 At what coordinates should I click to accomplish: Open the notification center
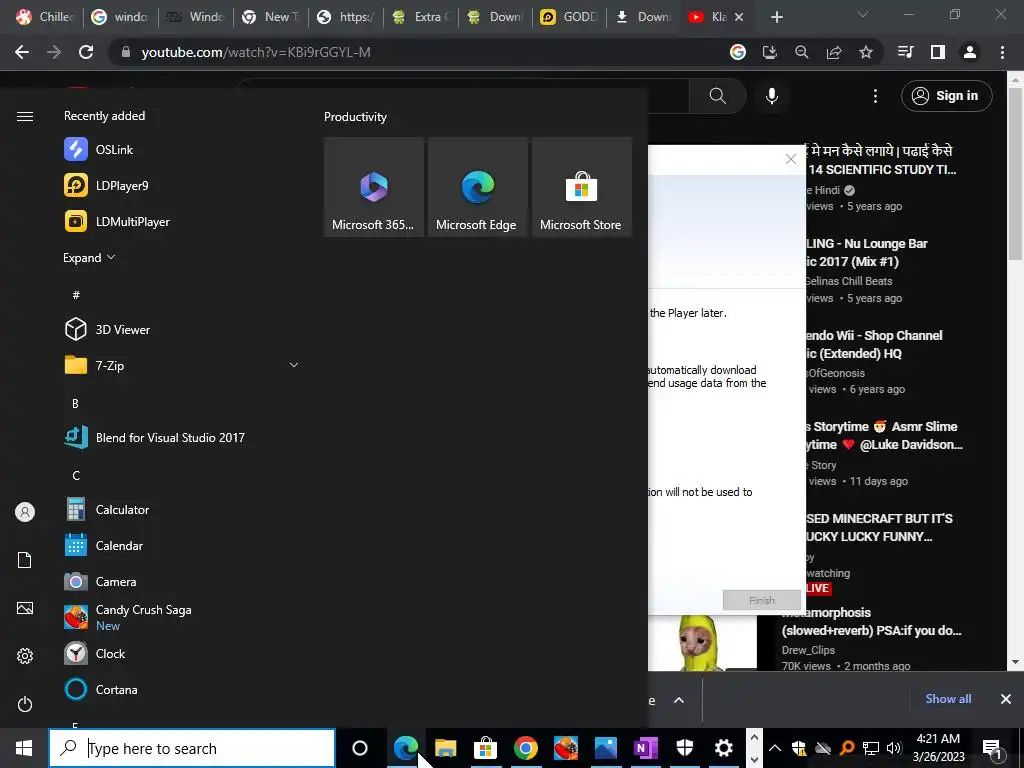pos(992,748)
